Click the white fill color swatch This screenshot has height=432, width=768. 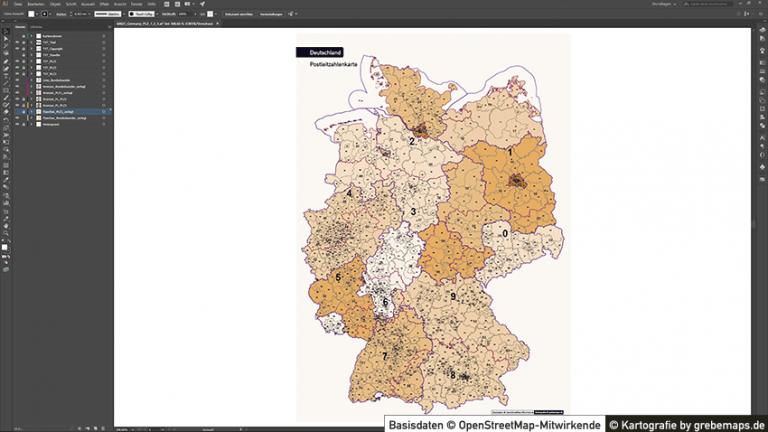(x=4, y=245)
